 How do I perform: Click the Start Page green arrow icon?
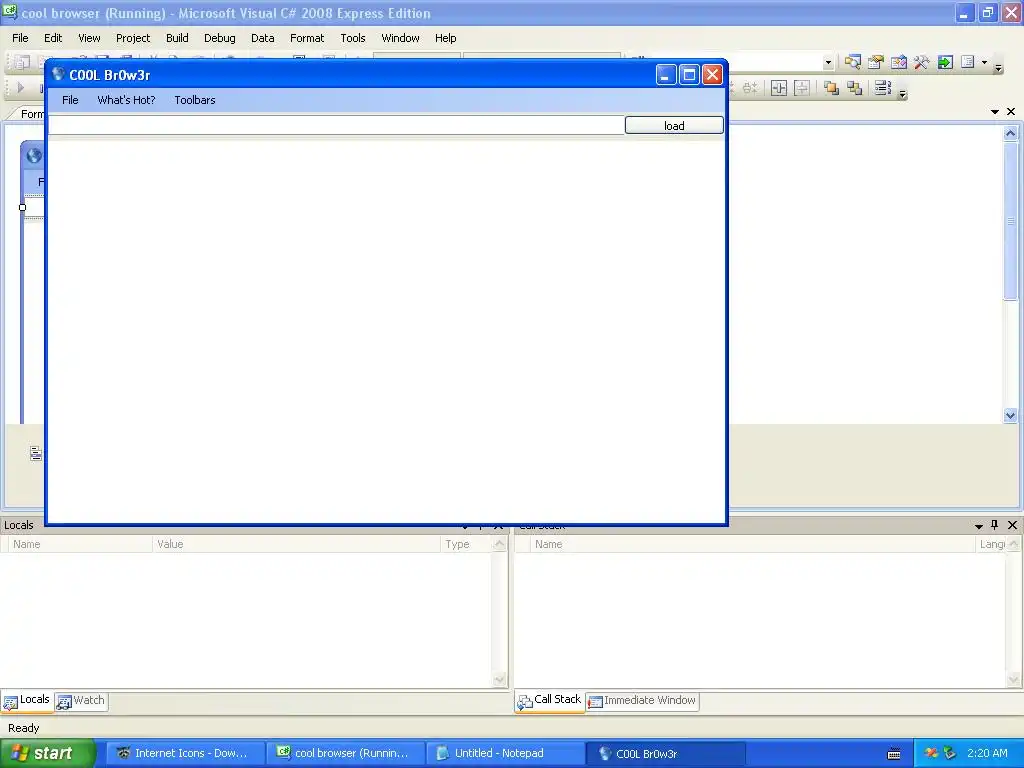[945, 62]
